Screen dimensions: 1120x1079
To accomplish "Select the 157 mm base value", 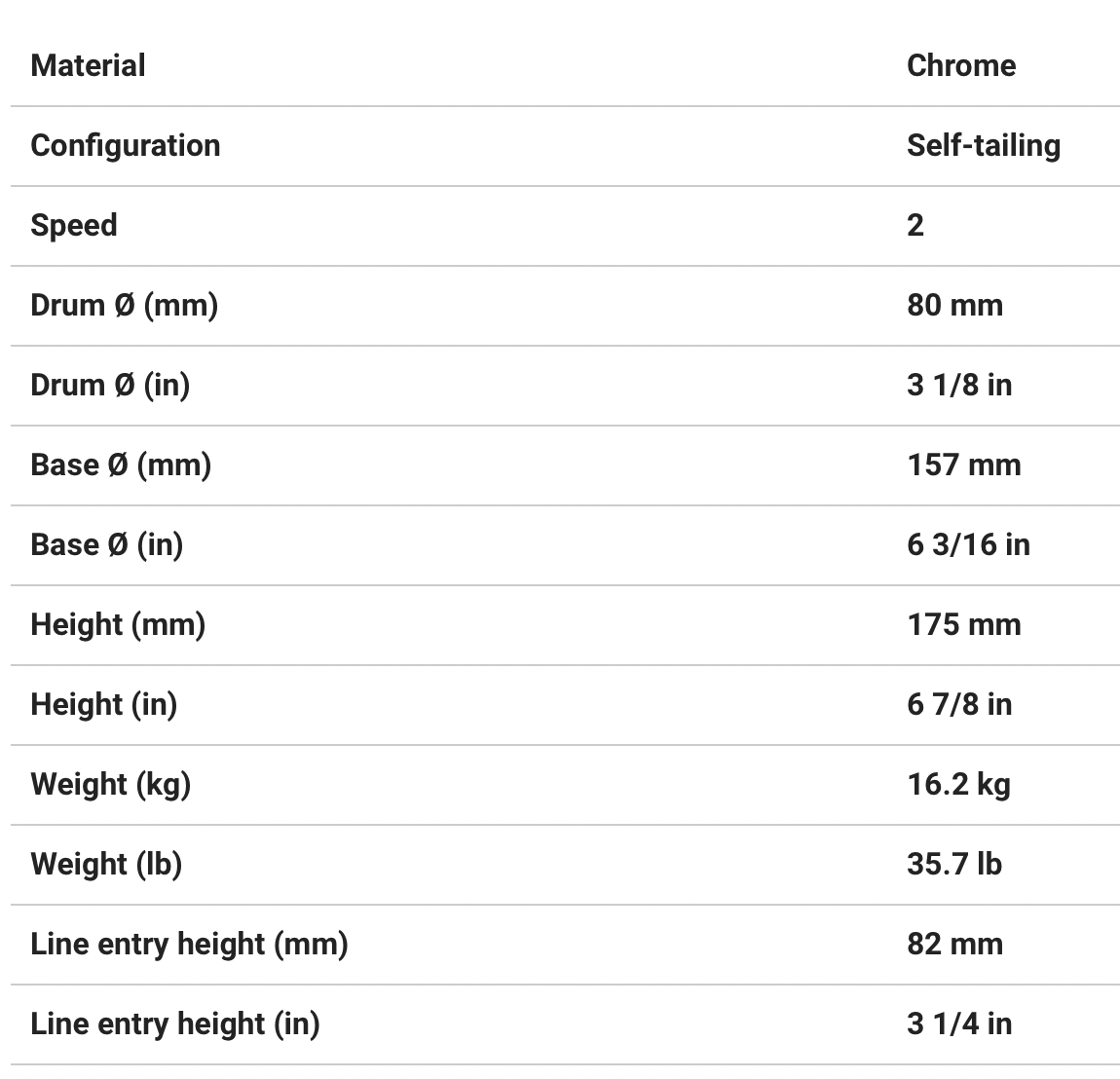I will pos(963,465).
